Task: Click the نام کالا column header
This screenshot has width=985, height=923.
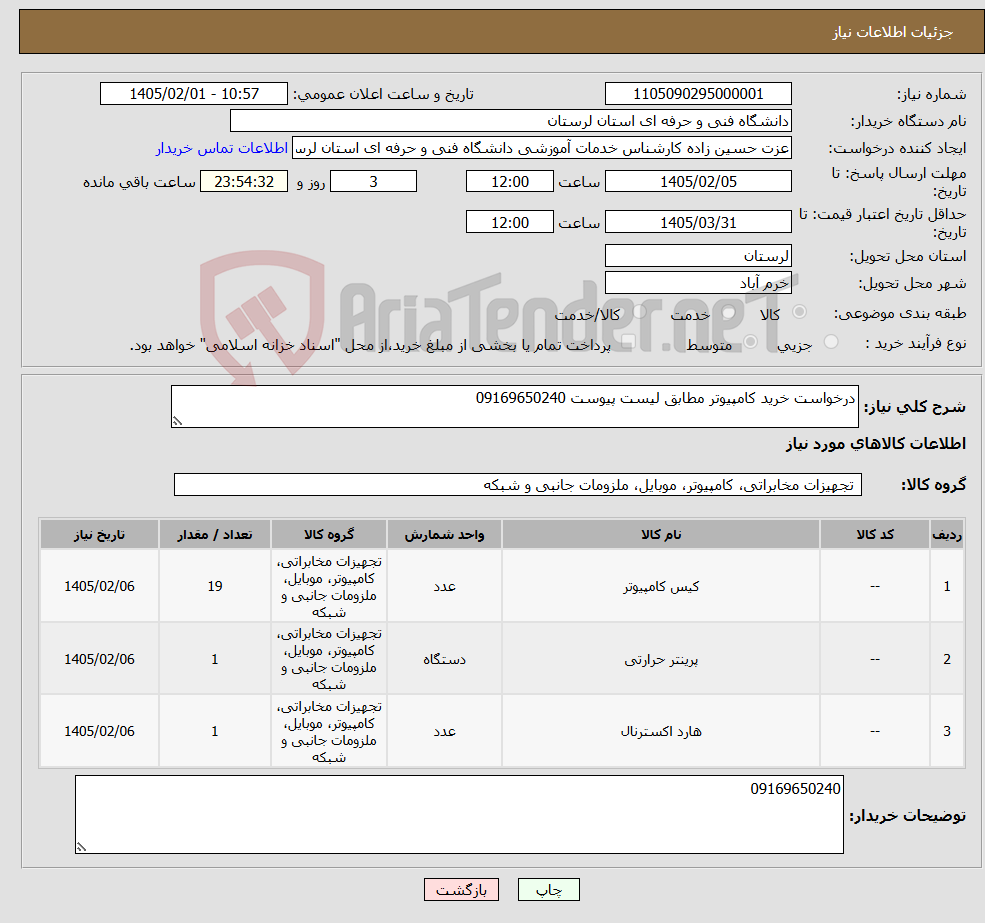Action: (661, 534)
